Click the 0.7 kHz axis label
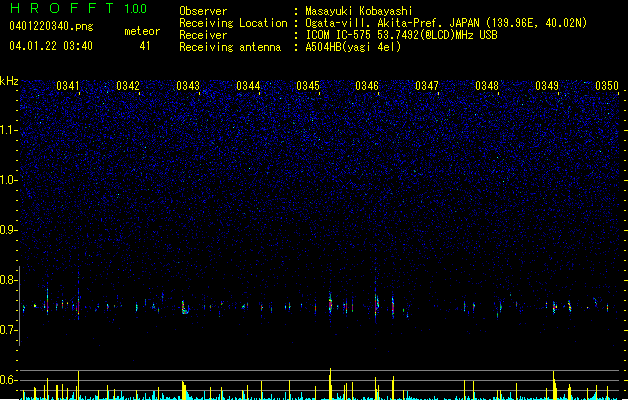The image size is (629, 400). point(8,330)
